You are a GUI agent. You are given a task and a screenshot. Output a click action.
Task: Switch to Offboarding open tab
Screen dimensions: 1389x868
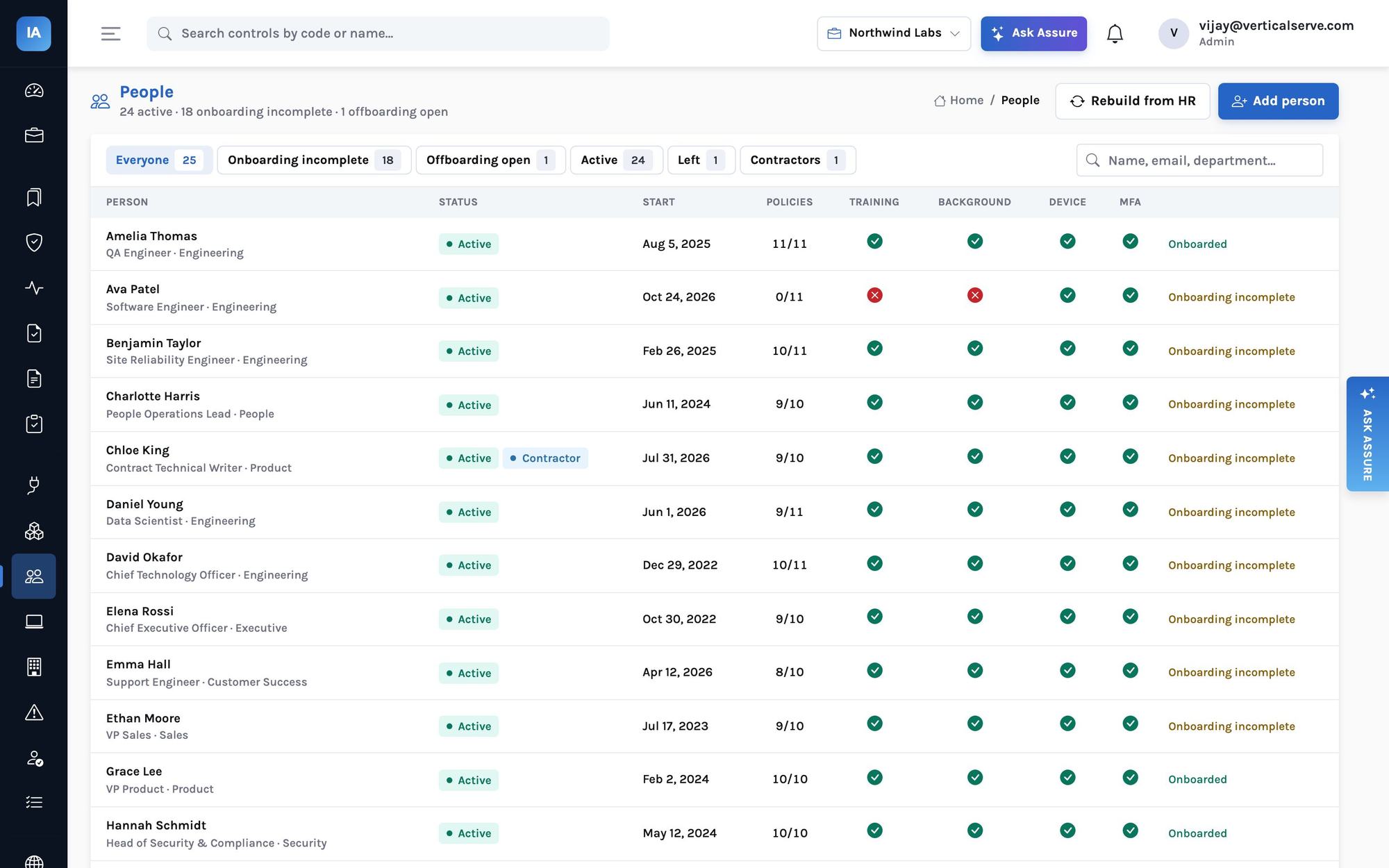[490, 160]
